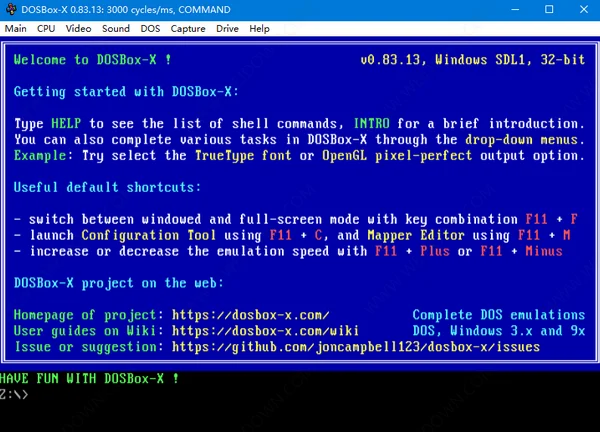Open the DOS menu

pos(150,29)
